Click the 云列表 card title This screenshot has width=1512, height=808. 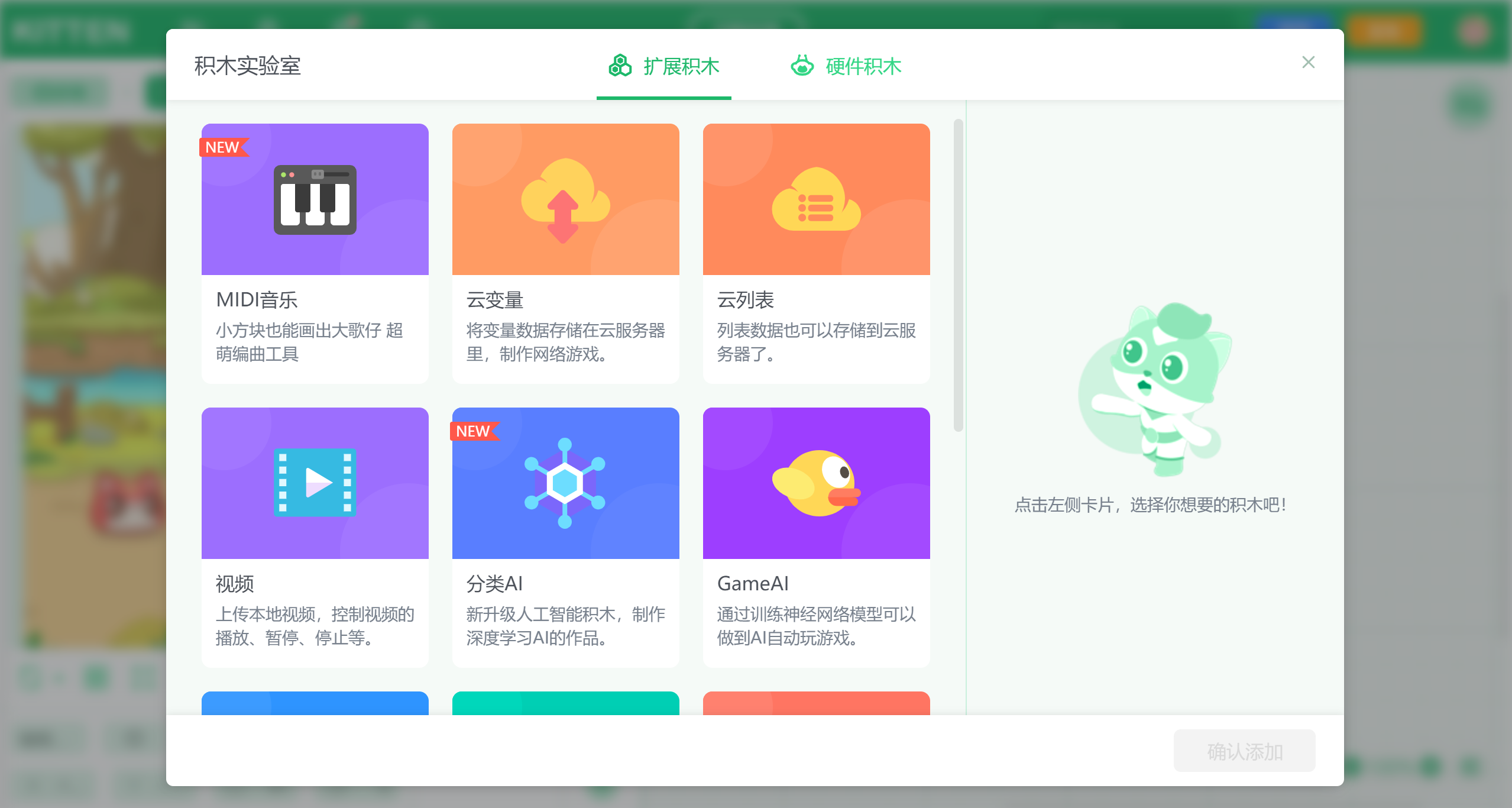746,300
